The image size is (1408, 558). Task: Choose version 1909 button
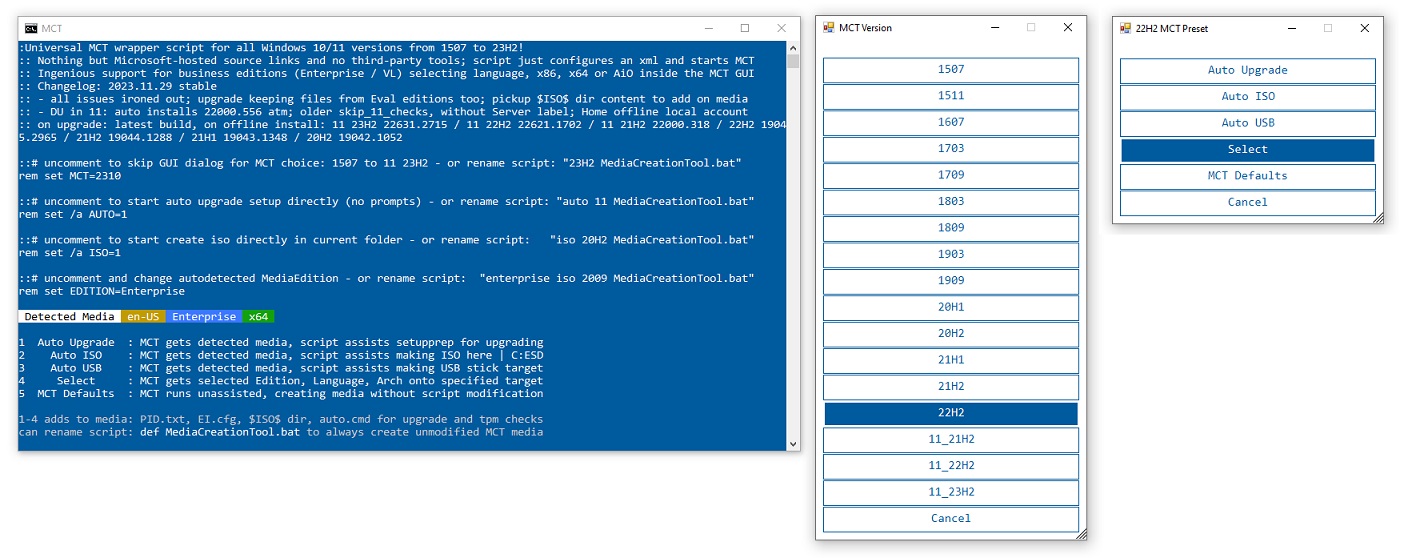pyautogui.click(x=951, y=281)
